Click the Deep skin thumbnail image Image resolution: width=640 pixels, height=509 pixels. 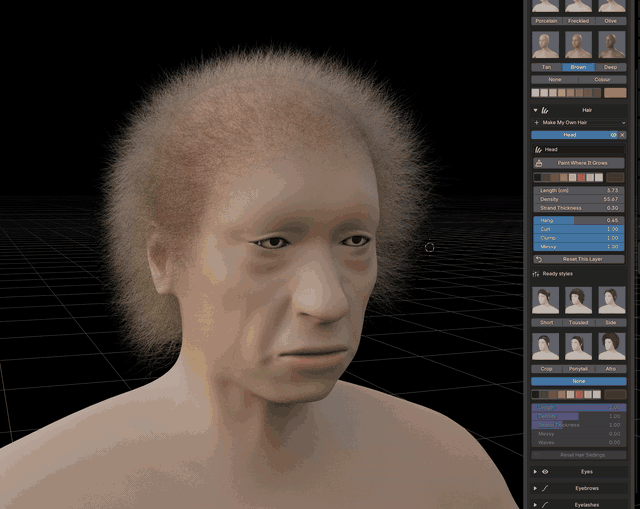(x=611, y=45)
